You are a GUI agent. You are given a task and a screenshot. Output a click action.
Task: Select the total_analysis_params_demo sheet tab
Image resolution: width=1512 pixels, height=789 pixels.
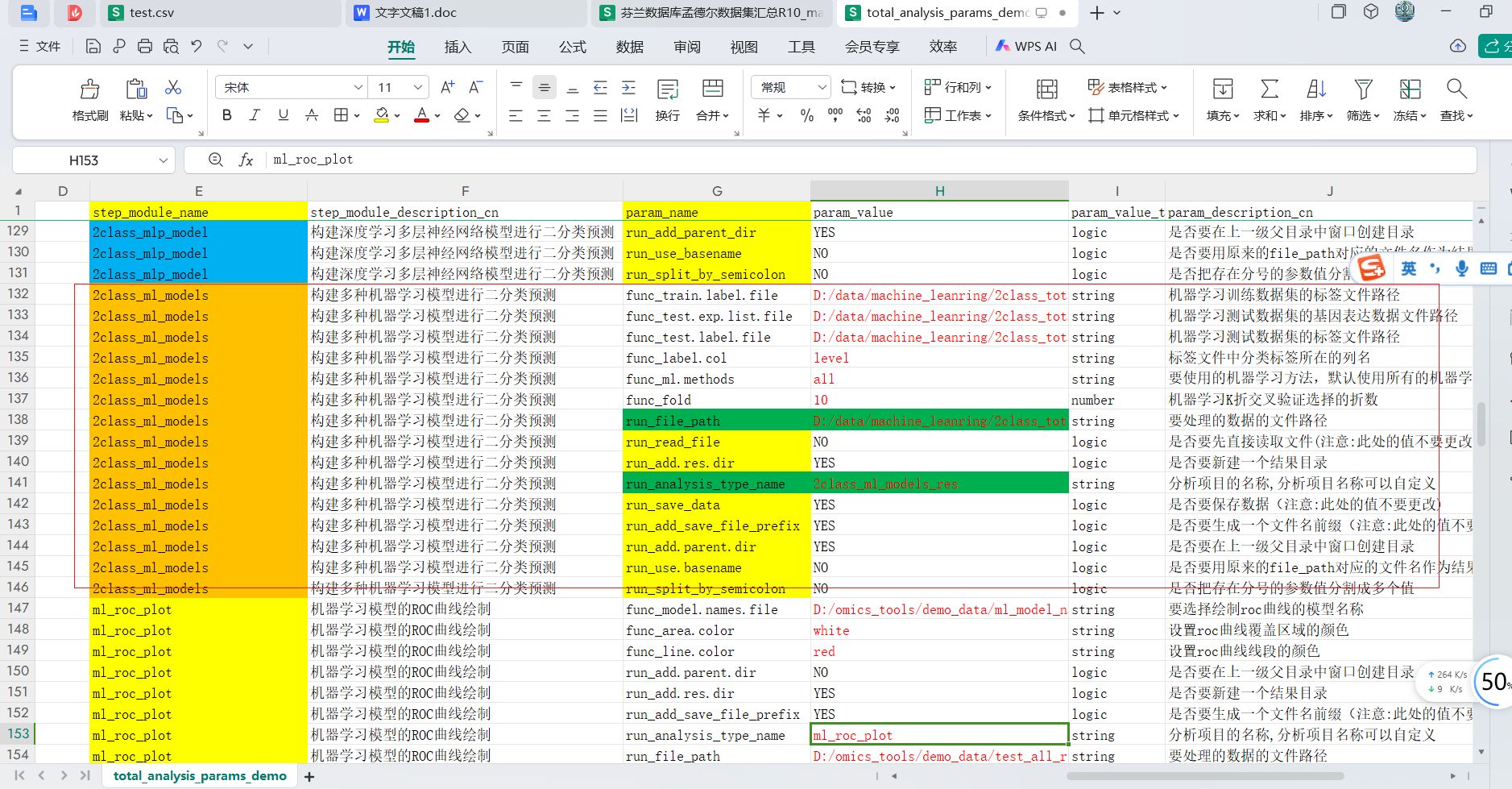[x=200, y=776]
